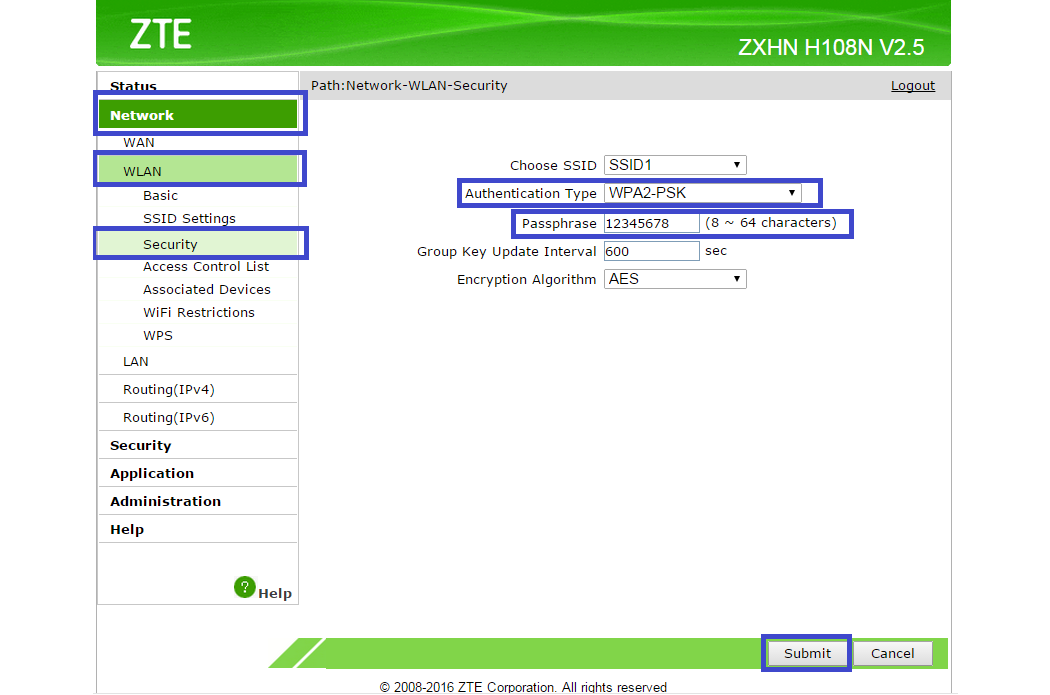Open WiFi Restrictions page
The image size is (1050, 695).
click(x=199, y=312)
